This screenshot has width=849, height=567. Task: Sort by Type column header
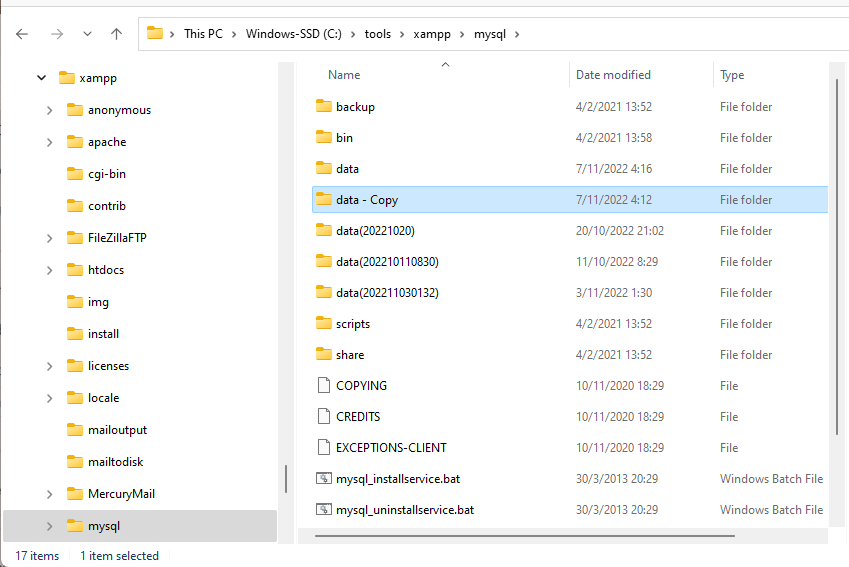[x=732, y=75]
